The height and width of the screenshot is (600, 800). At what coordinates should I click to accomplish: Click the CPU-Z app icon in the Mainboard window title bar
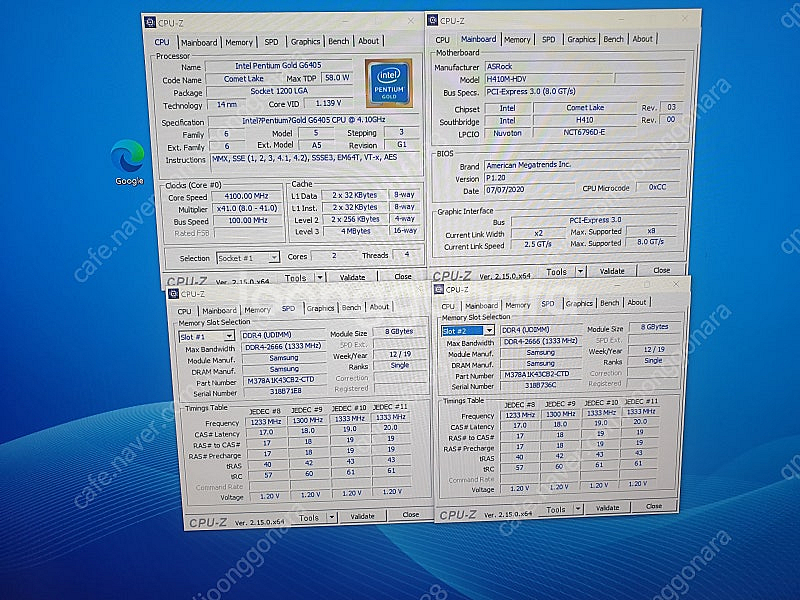click(433, 20)
